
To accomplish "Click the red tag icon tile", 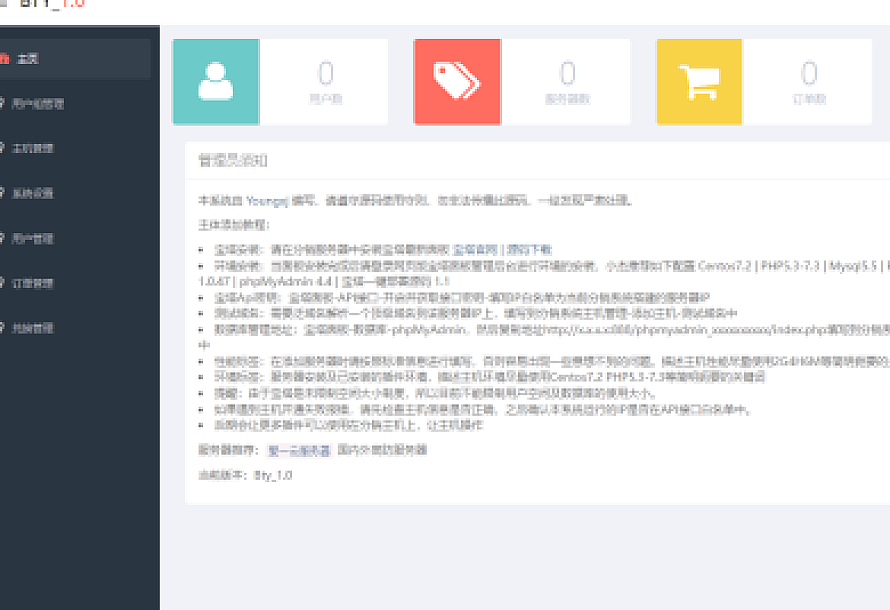I will tap(457, 82).
